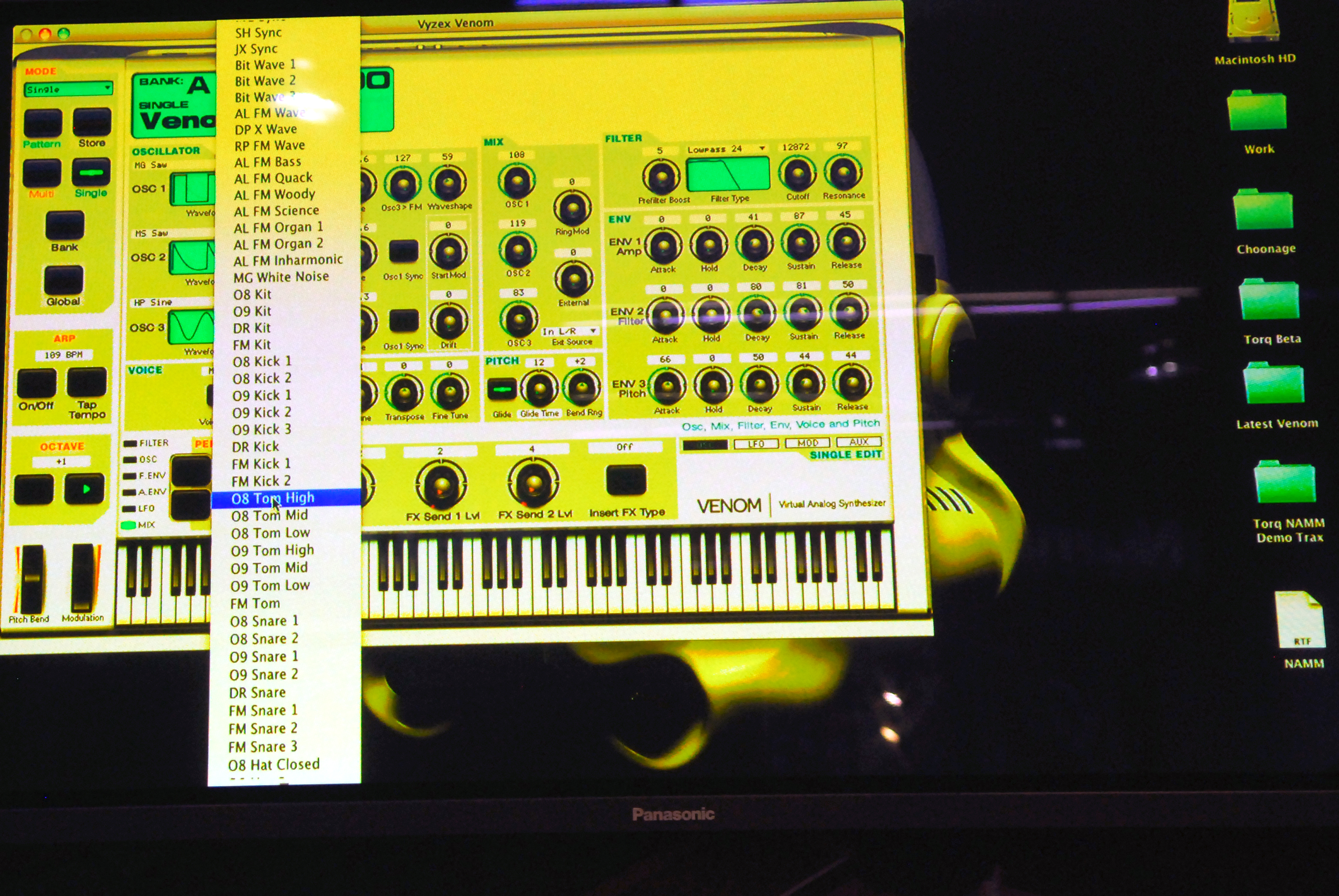1339x896 pixels.
Task: Switch to the LFO edit tab
Action: [756, 444]
